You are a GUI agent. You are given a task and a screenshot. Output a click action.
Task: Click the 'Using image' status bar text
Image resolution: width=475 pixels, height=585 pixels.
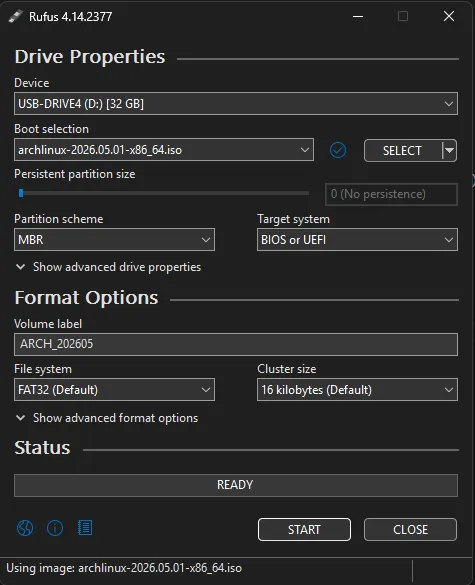click(x=124, y=568)
